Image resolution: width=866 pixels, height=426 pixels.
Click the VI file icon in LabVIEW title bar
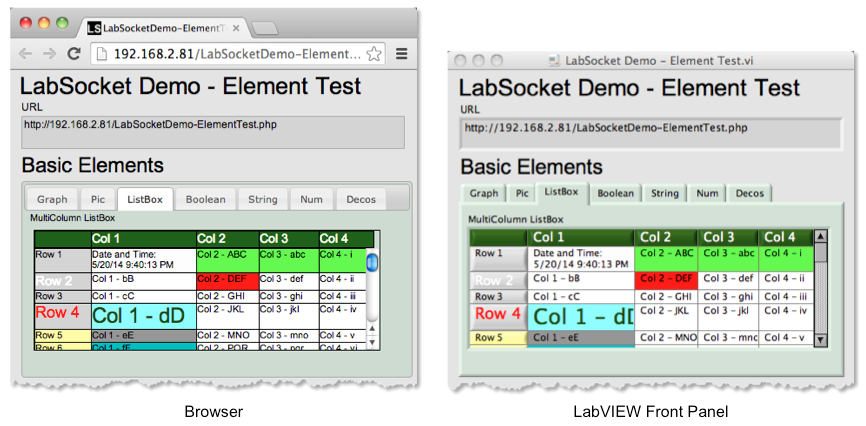pyautogui.click(x=553, y=61)
